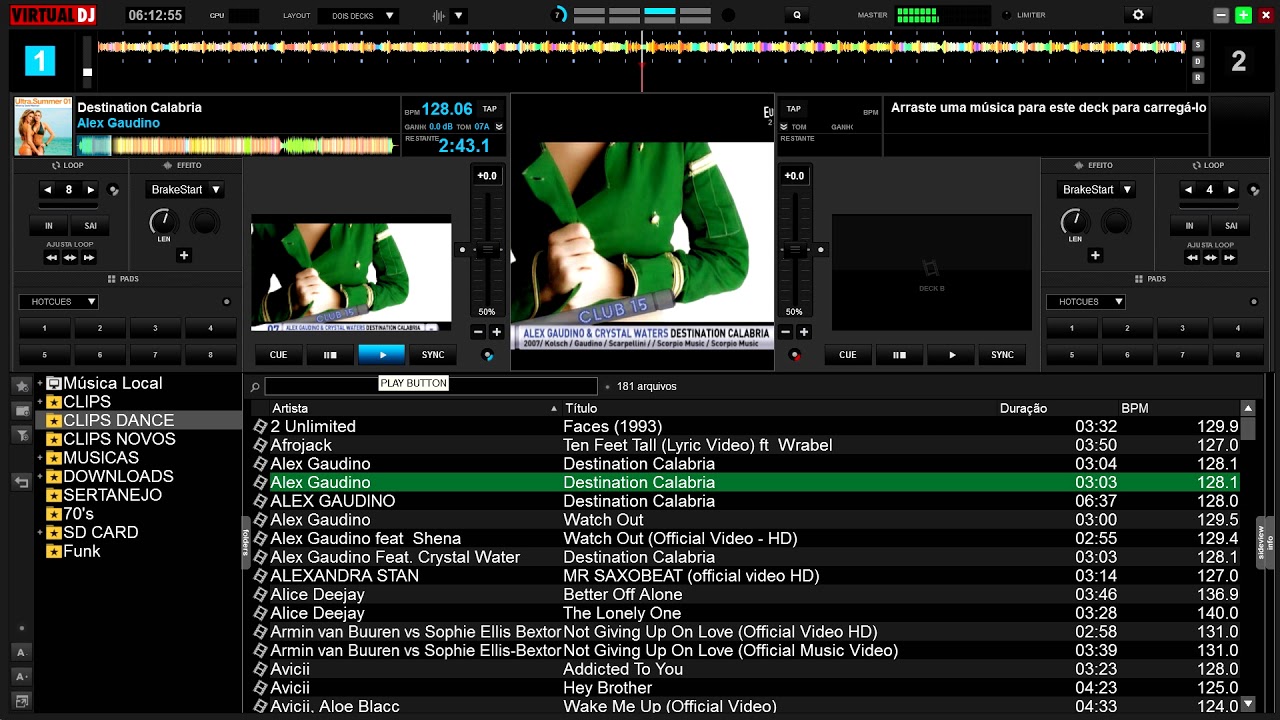Click left deck second effect knob
Screen dimensions: 1280x720
[x=205, y=221]
